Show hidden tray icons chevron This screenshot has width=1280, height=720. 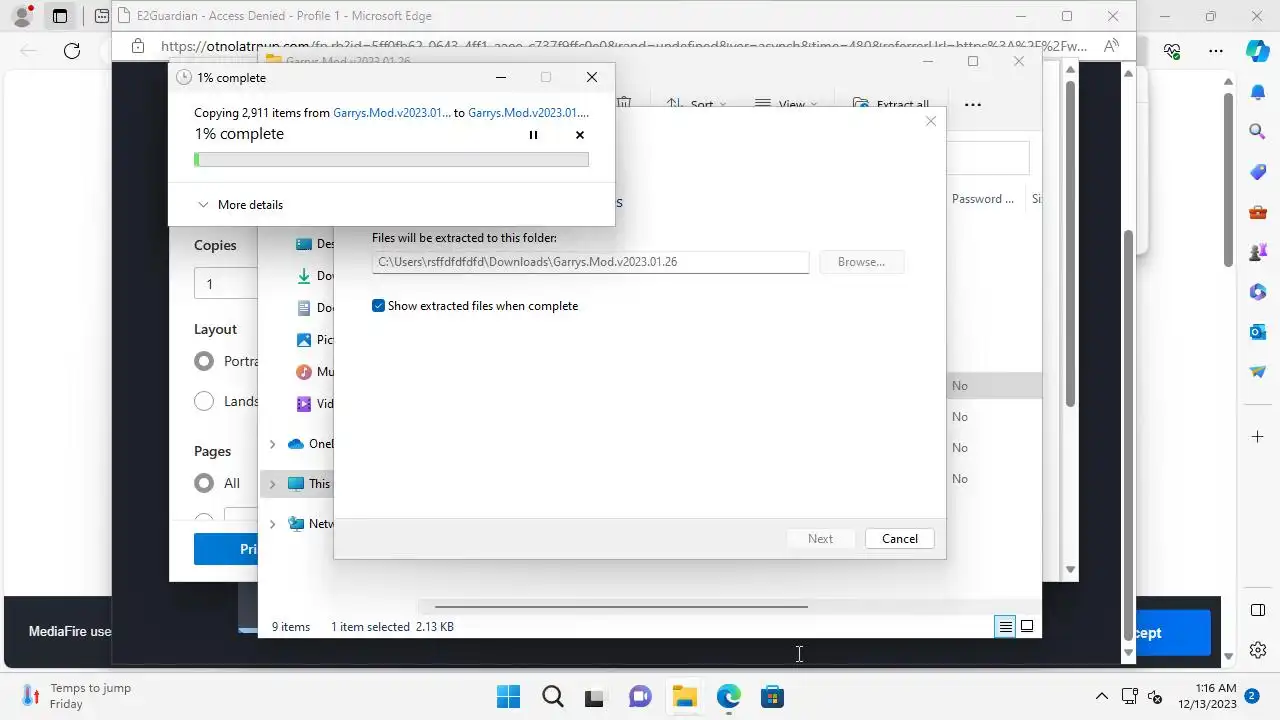(x=1102, y=697)
